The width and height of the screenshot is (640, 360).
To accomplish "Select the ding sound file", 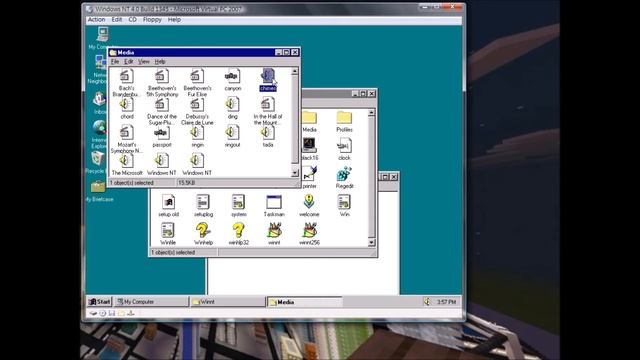I will coord(232,104).
